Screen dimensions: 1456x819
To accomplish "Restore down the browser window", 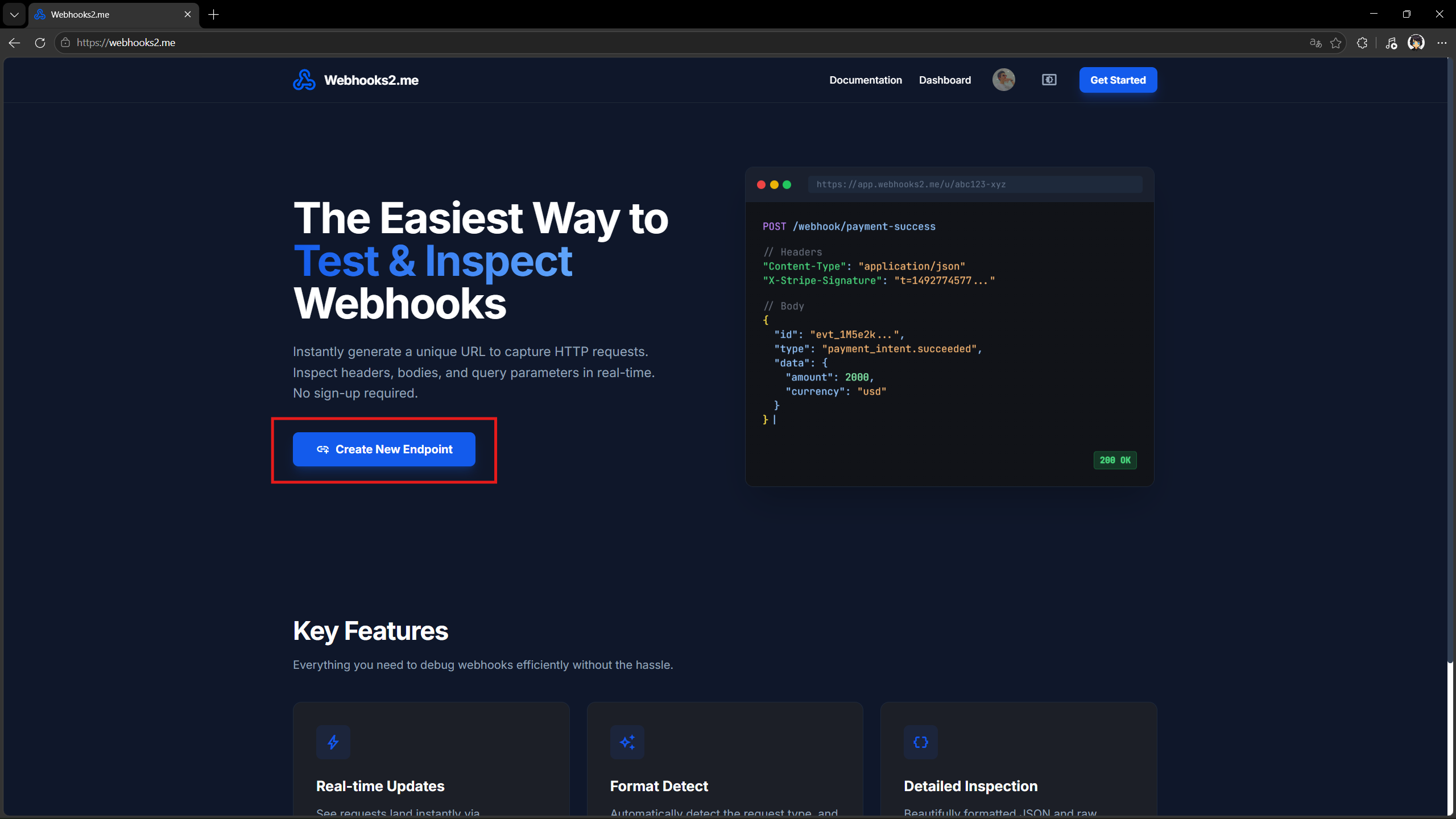I will [x=1407, y=14].
